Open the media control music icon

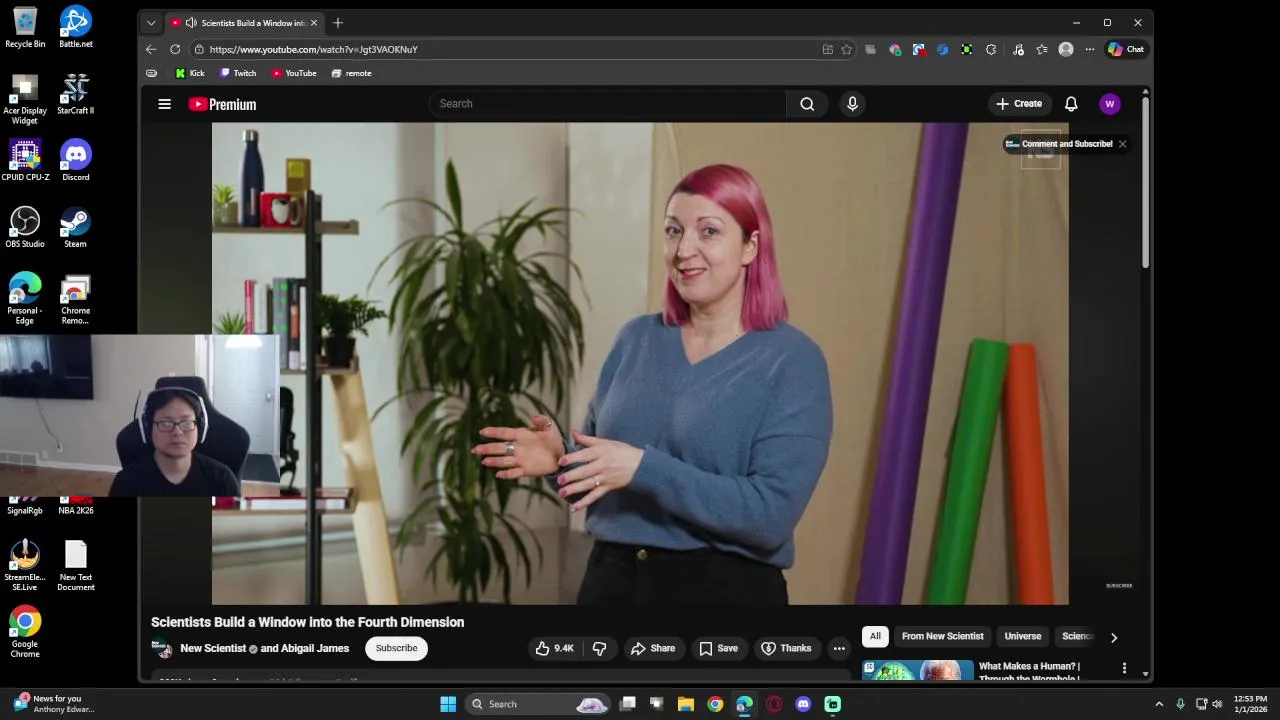1018,49
